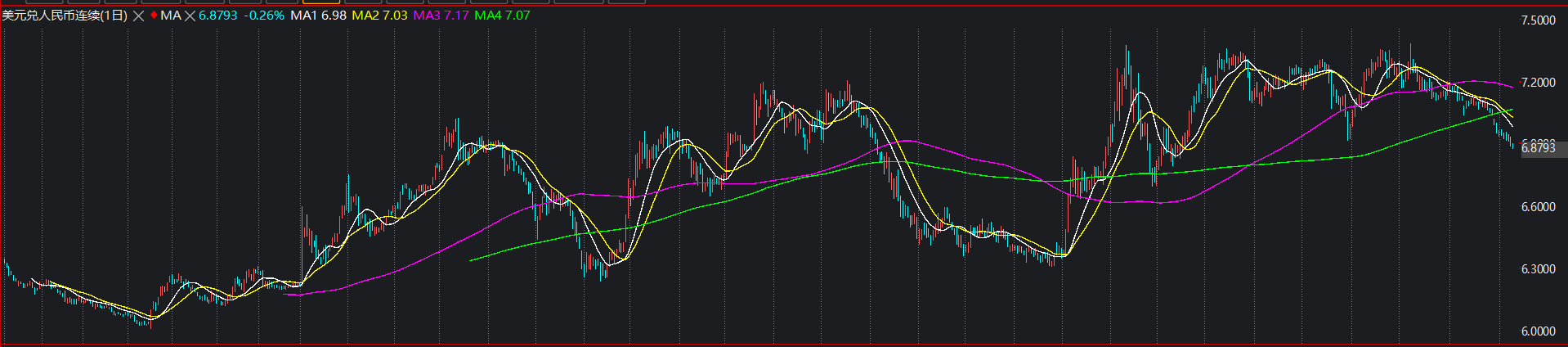
Task: Select the white MA1 6.98 legend
Action: pyautogui.click(x=319, y=16)
